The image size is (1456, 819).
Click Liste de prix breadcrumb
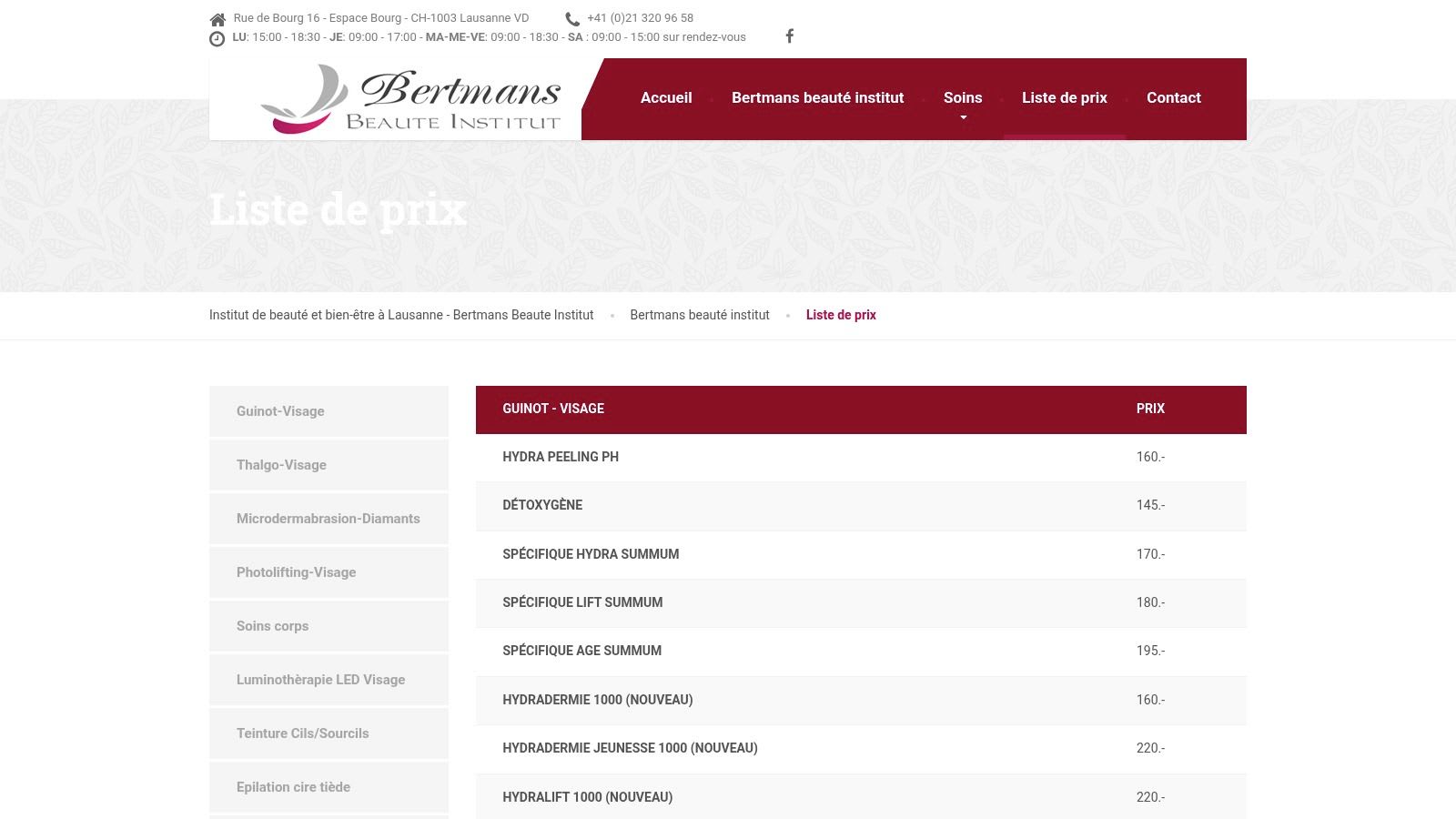[x=841, y=315]
